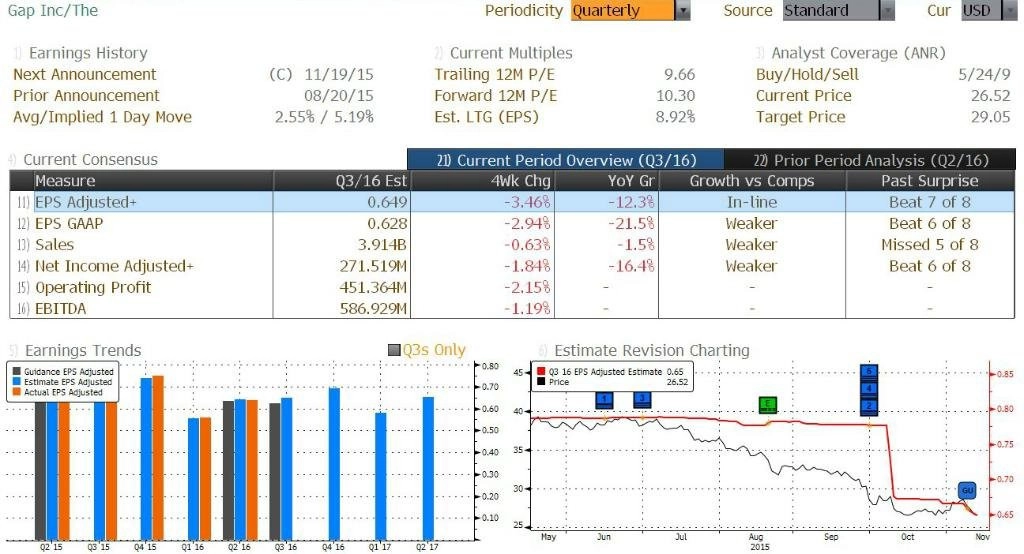Viewport: 1024px width, 554px height.
Task: Click the Beat 7 of 8 surprise cell
Action: coord(929,202)
